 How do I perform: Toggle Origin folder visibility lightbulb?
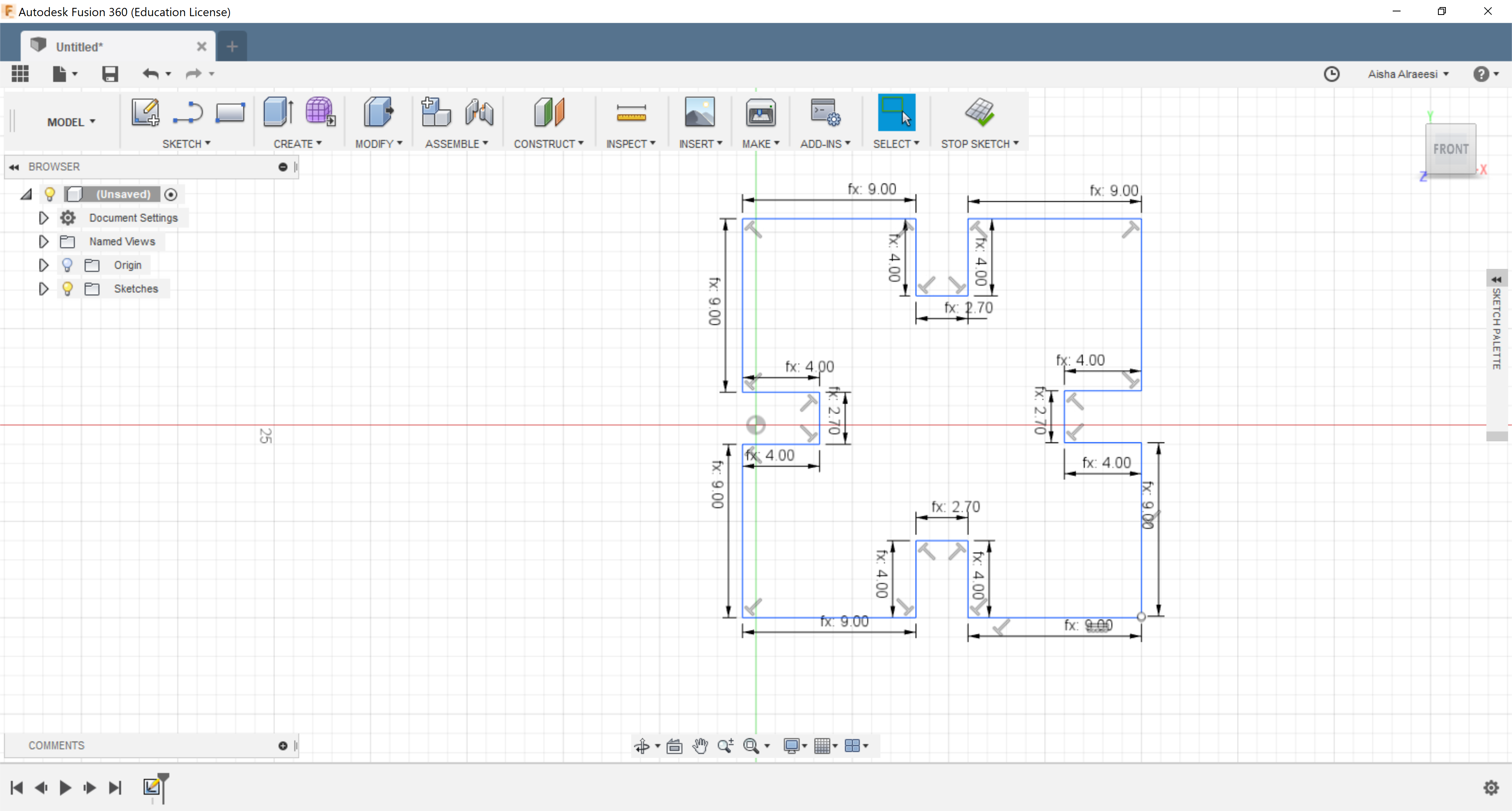(67, 265)
